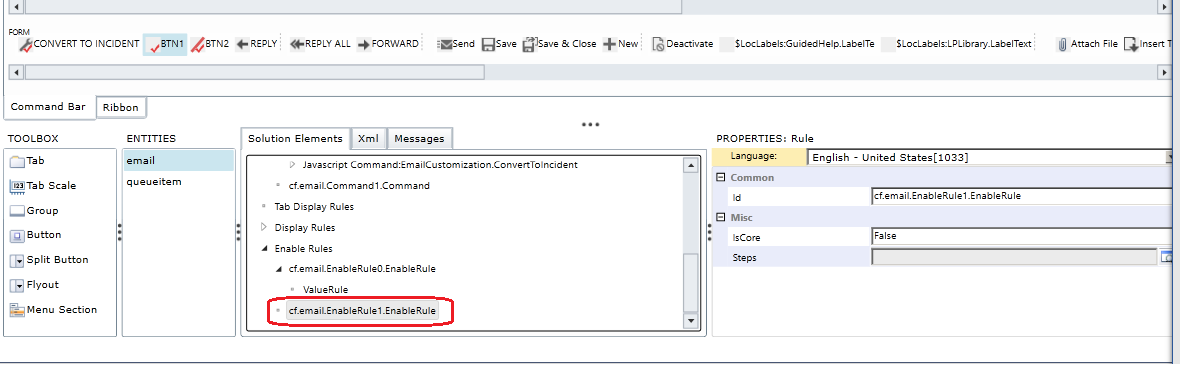Image resolution: width=1180 pixels, height=367 pixels.
Task: Select $LocLabels:LPLibrary.LabelText button
Action: tap(957, 44)
